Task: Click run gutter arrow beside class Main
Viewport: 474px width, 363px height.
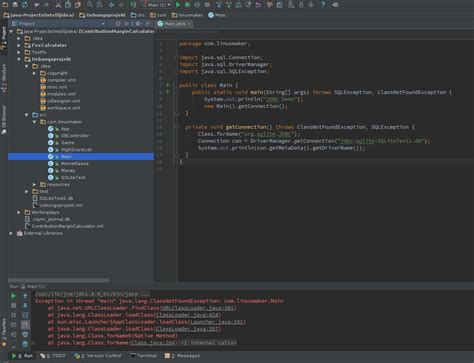Action: tap(168, 85)
